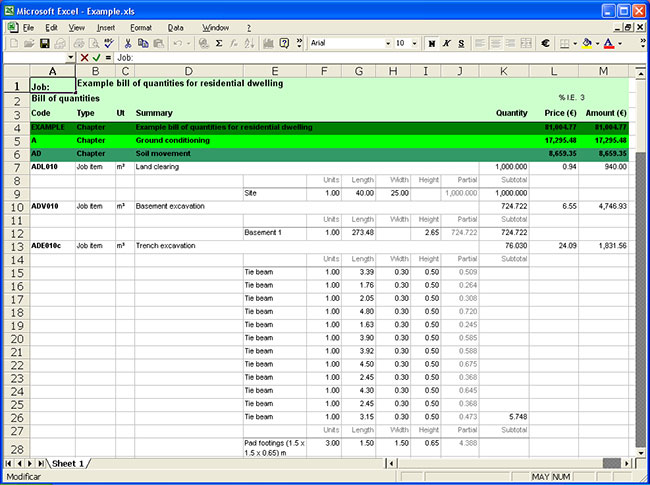Open the Font Color palette dropdown arrow
This screenshot has width=650, height=485.
620,43
